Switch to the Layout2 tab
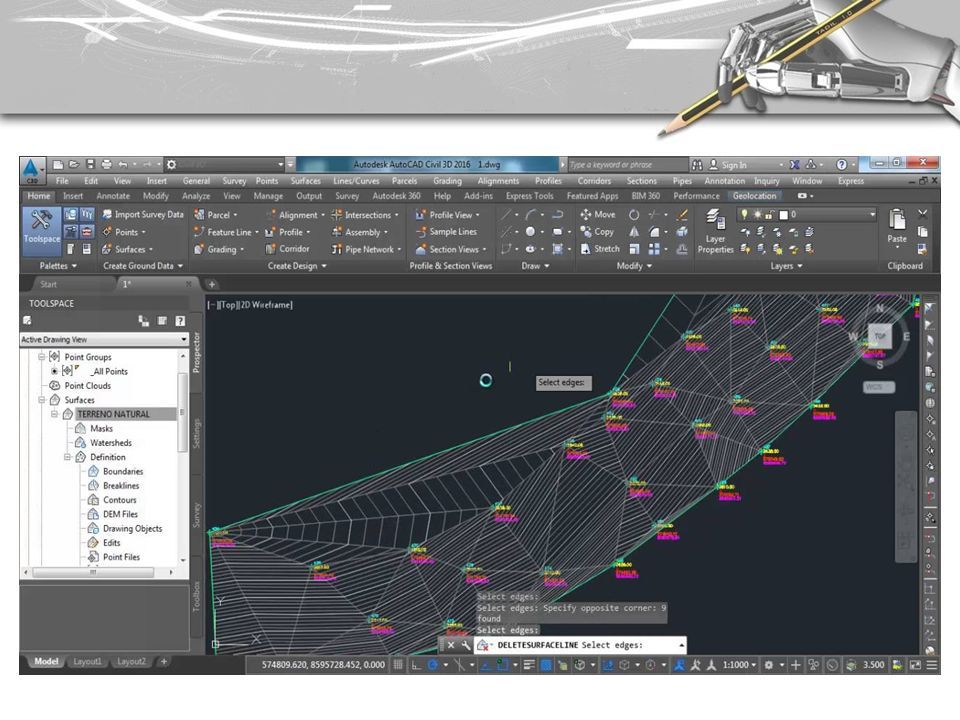 click(132, 662)
